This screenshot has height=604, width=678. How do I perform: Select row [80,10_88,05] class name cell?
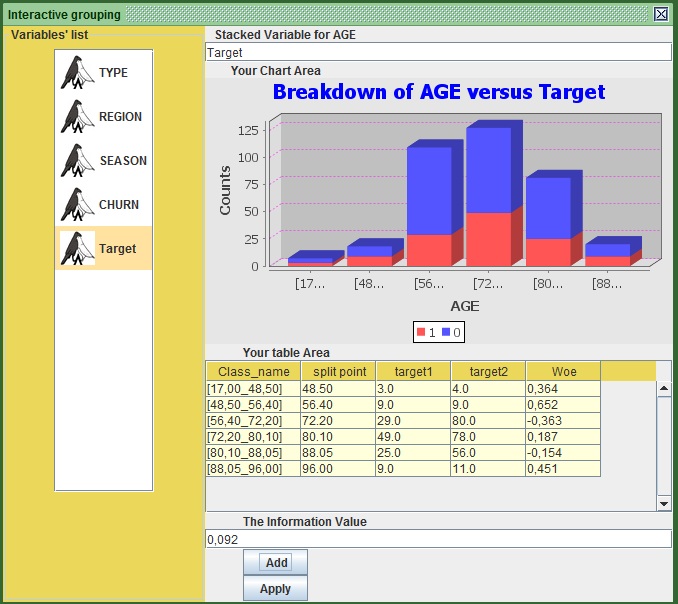(253, 453)
